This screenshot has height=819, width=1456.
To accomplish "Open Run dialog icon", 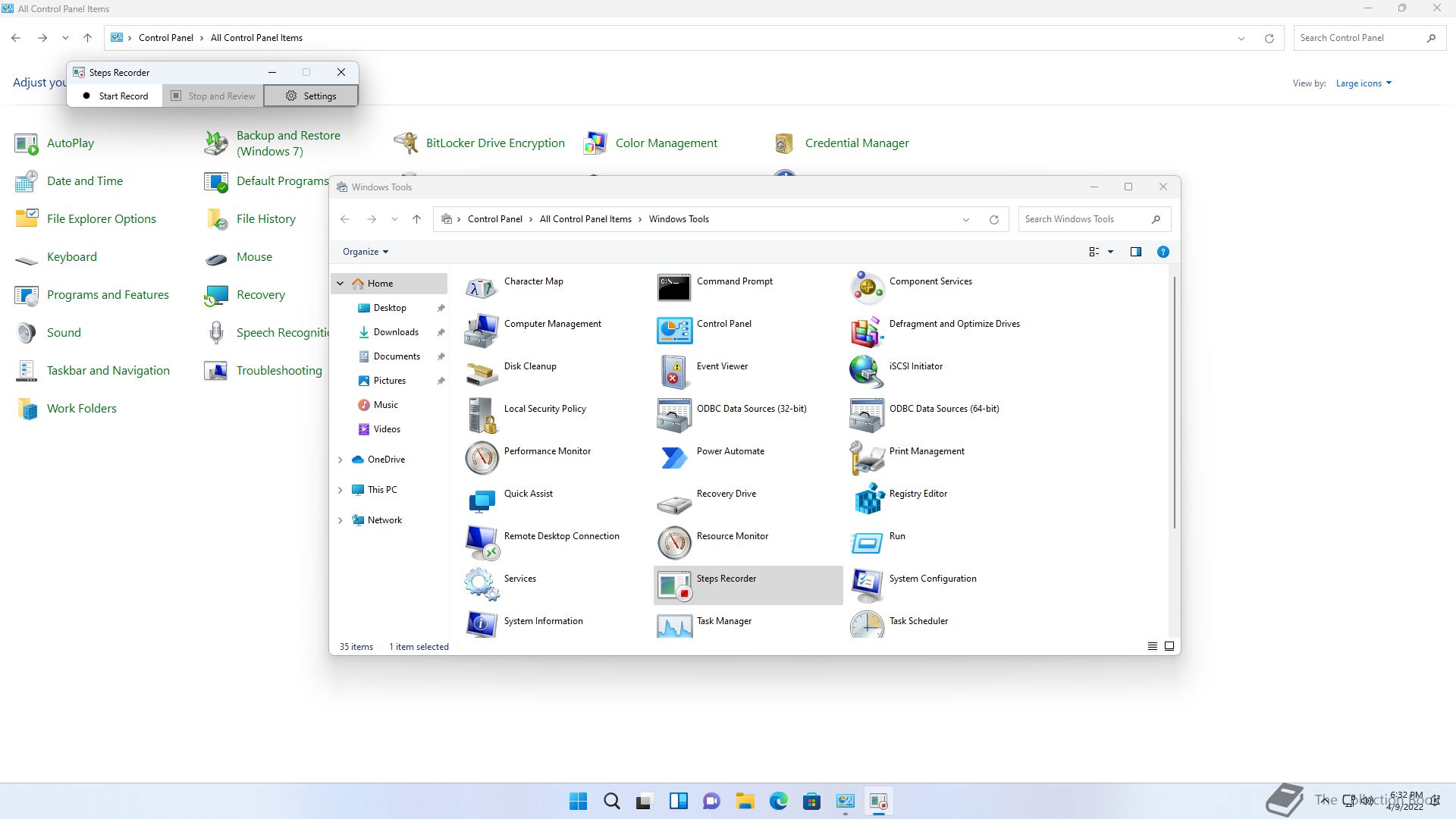I will (x=867, y=543).
